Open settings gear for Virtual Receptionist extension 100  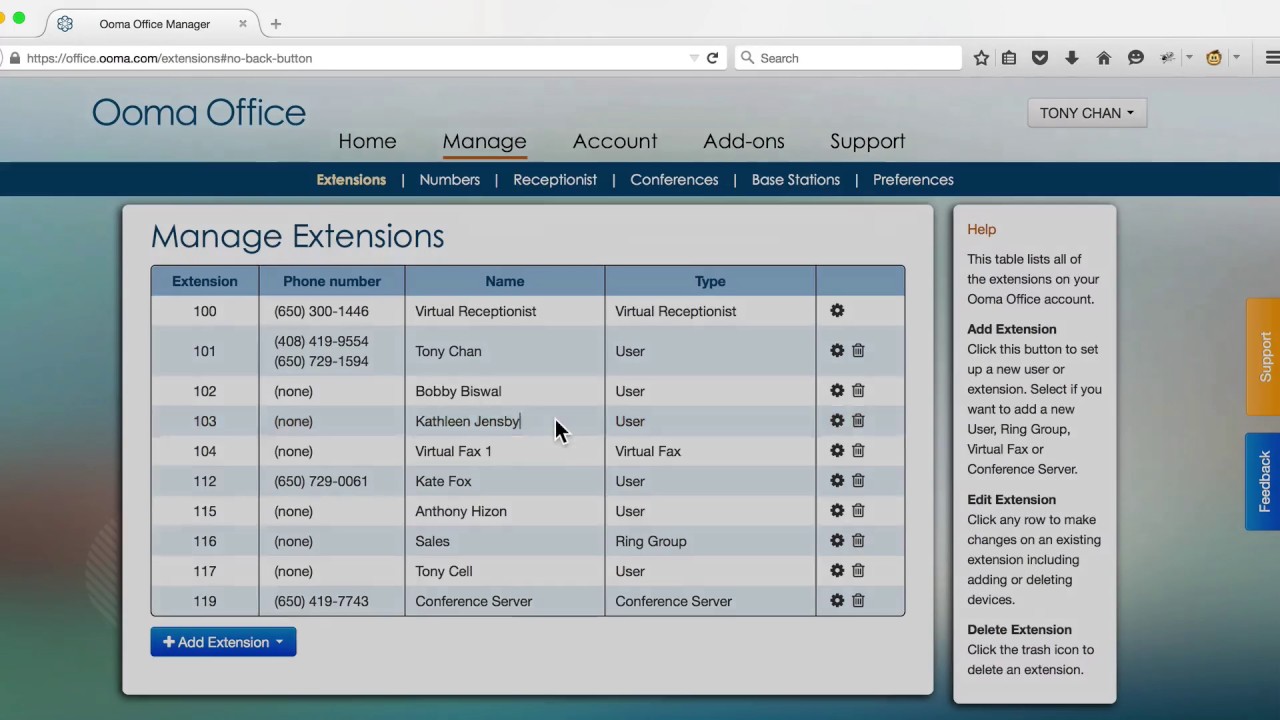pos(837,311)
